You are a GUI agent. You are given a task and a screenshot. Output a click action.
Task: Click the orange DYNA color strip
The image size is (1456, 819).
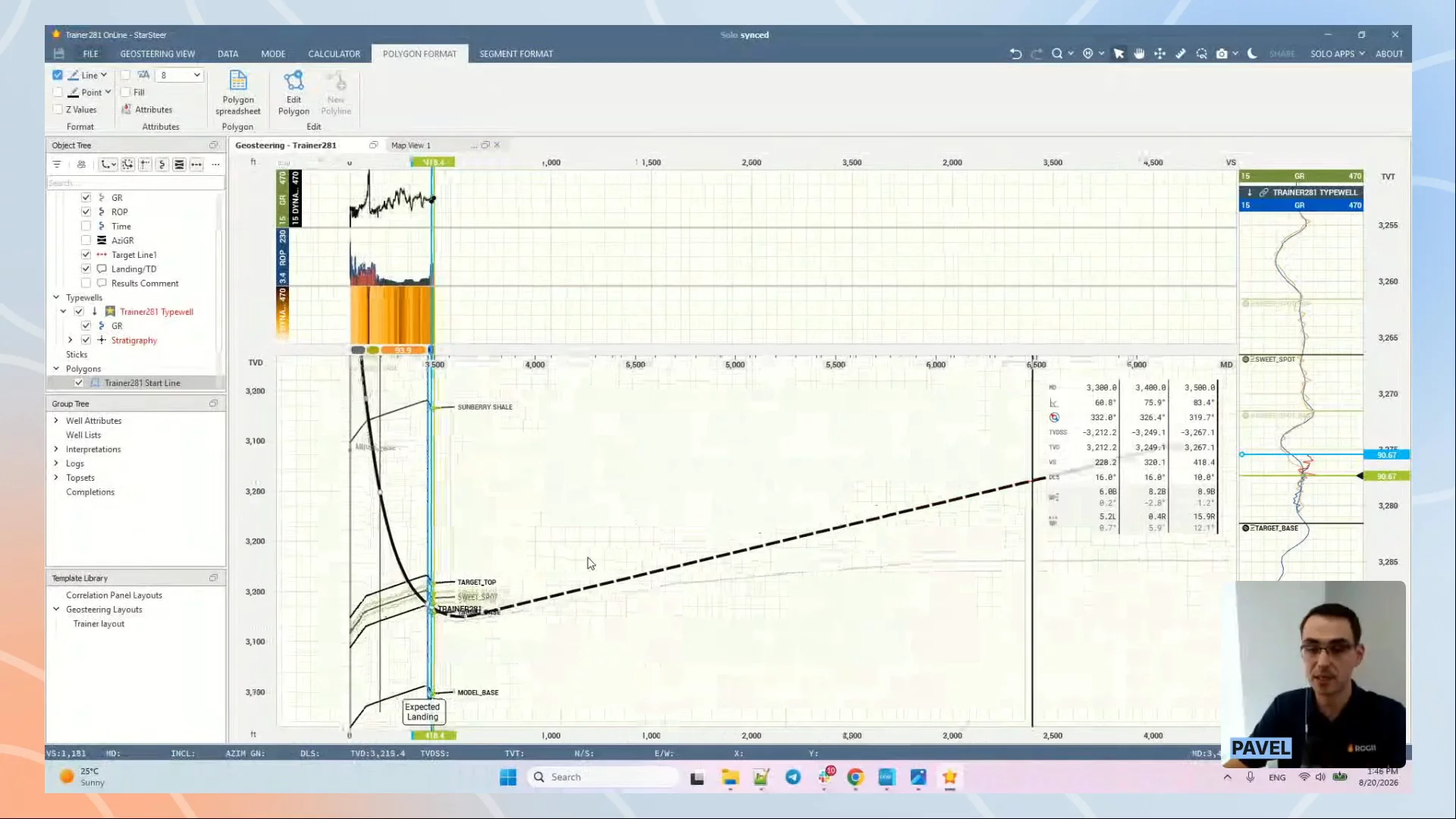(x=391, y=315)
